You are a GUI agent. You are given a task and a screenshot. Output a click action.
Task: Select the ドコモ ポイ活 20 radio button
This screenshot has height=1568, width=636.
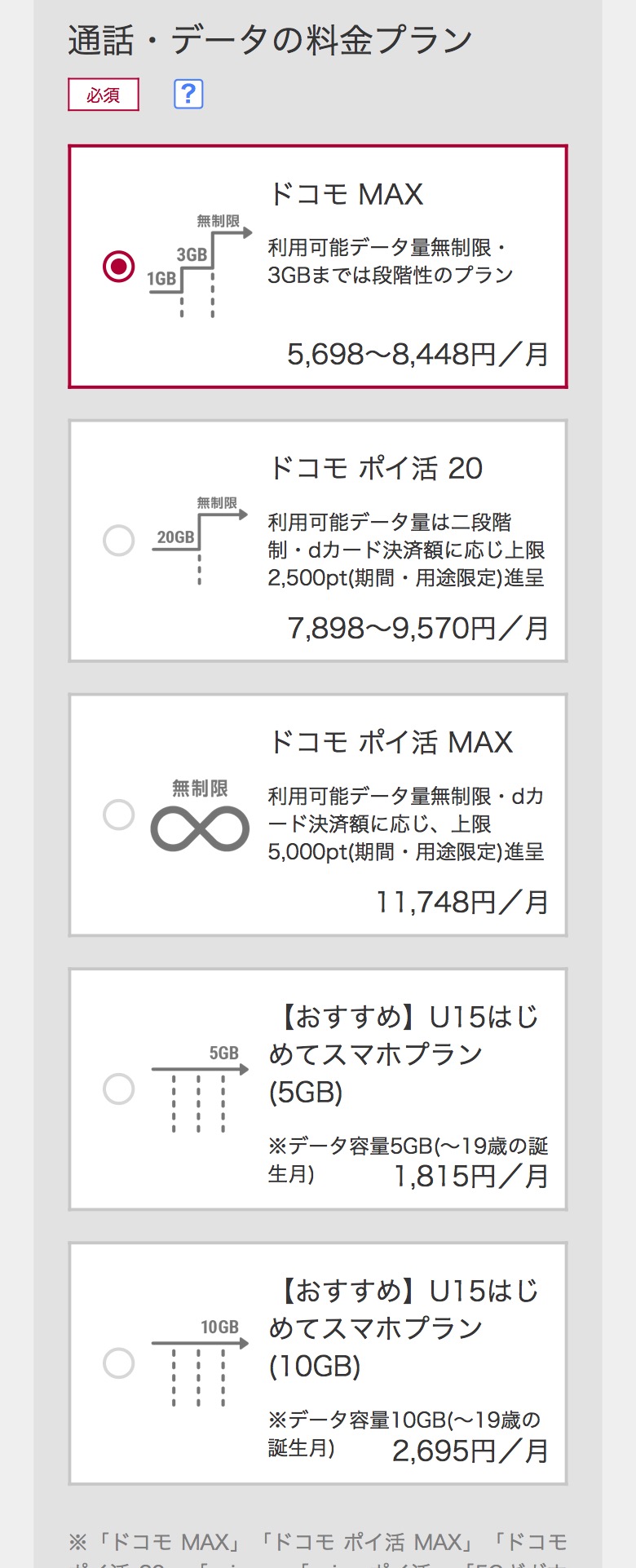[119, 540]
